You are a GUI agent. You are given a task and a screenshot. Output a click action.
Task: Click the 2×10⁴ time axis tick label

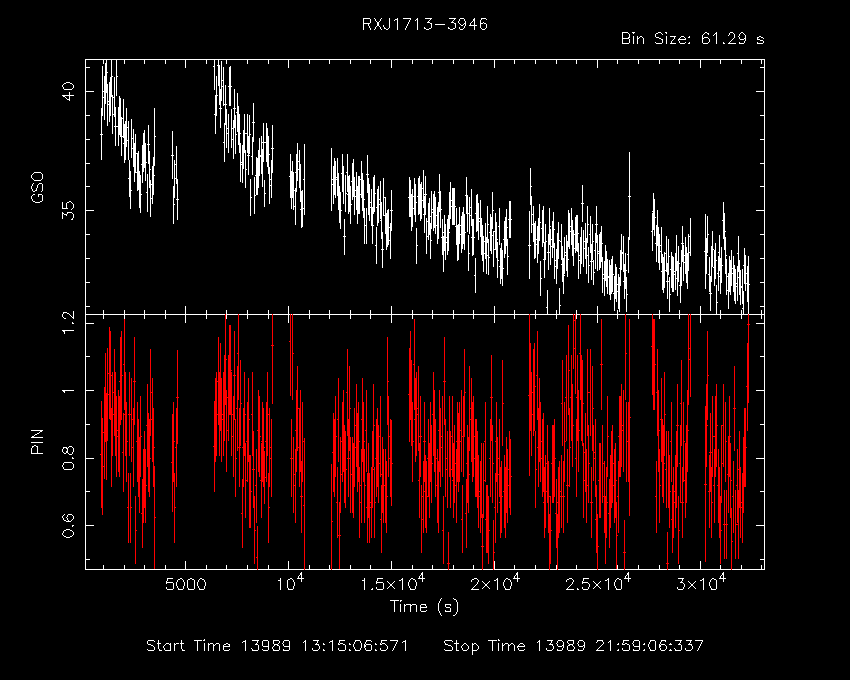point(495,582)
